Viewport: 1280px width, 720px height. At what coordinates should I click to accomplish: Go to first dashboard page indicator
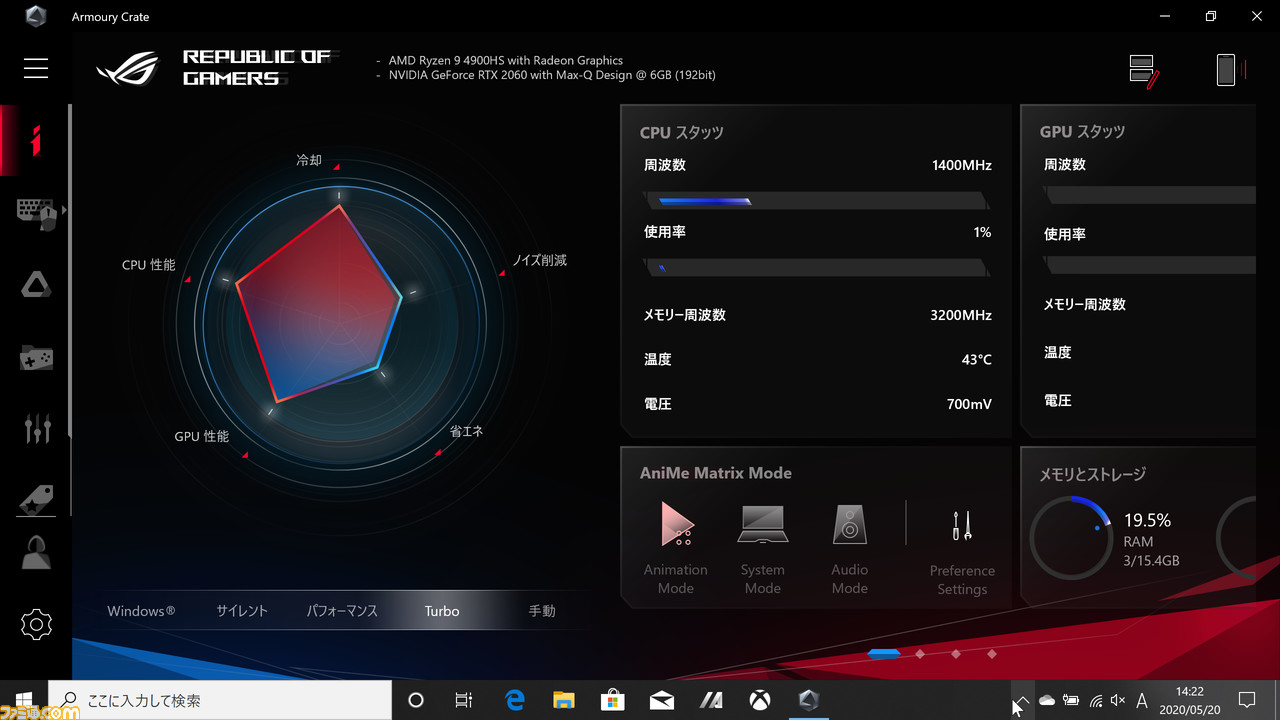884,654
